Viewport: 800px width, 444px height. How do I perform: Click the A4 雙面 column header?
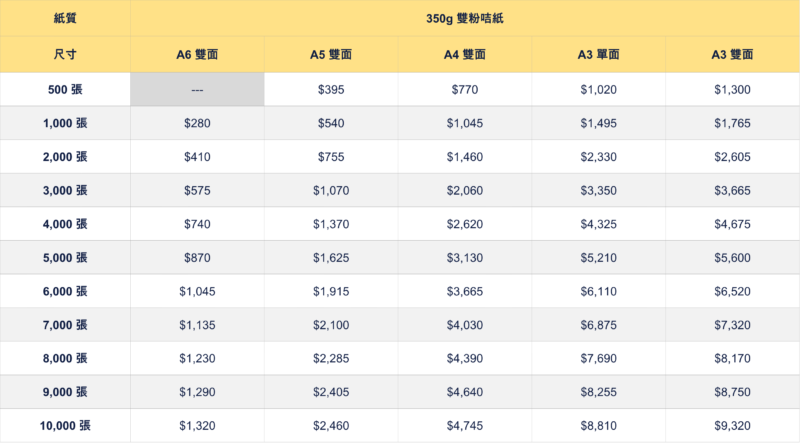click(465, 55)
